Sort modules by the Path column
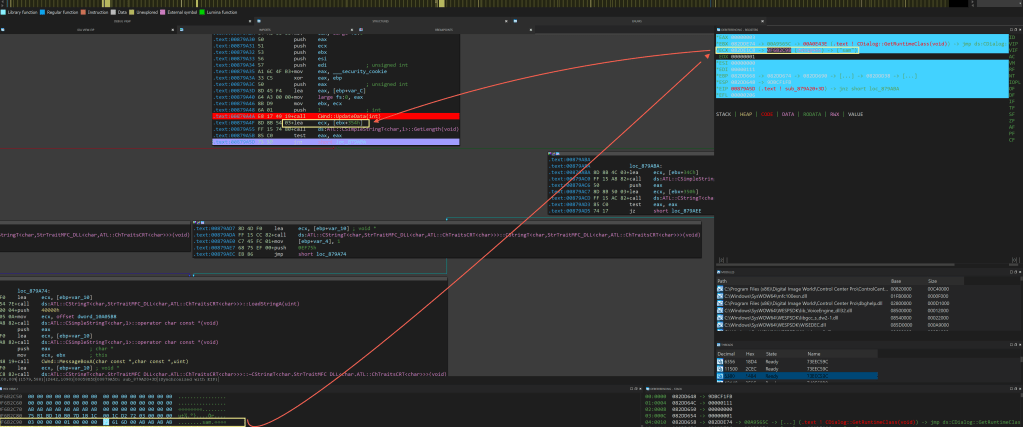This screenshot has width=1023, height=427. click(722, 281)
